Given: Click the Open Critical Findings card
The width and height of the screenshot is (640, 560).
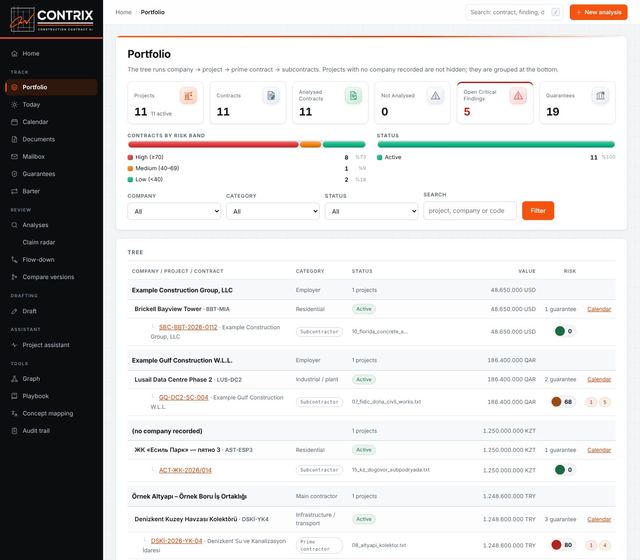Looking at the screenshot, I should (495, 103).
